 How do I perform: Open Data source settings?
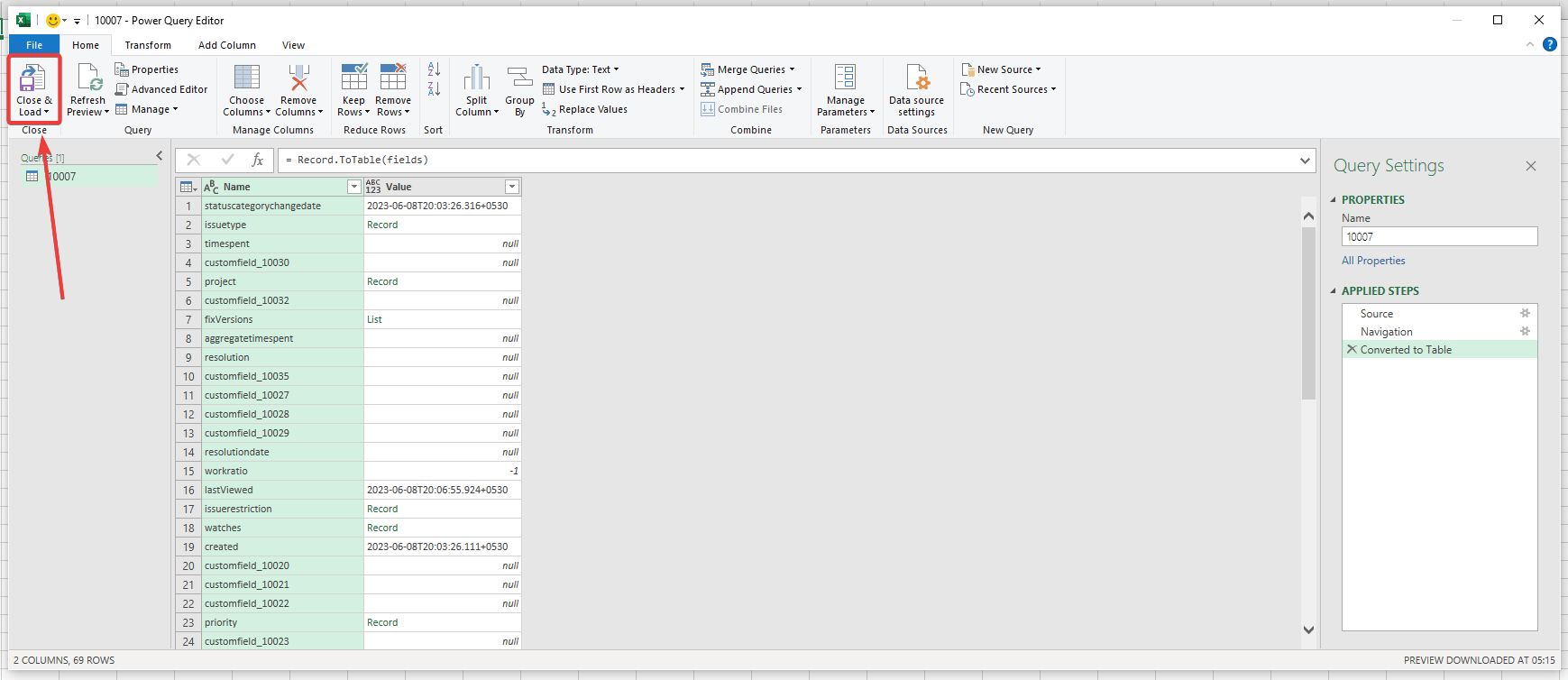(916, 91)
